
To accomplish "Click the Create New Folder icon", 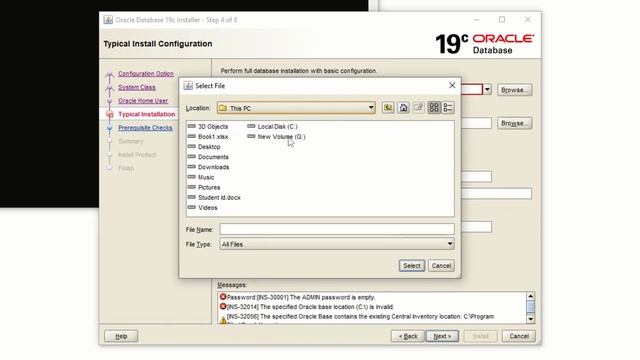I will point(418,107).
